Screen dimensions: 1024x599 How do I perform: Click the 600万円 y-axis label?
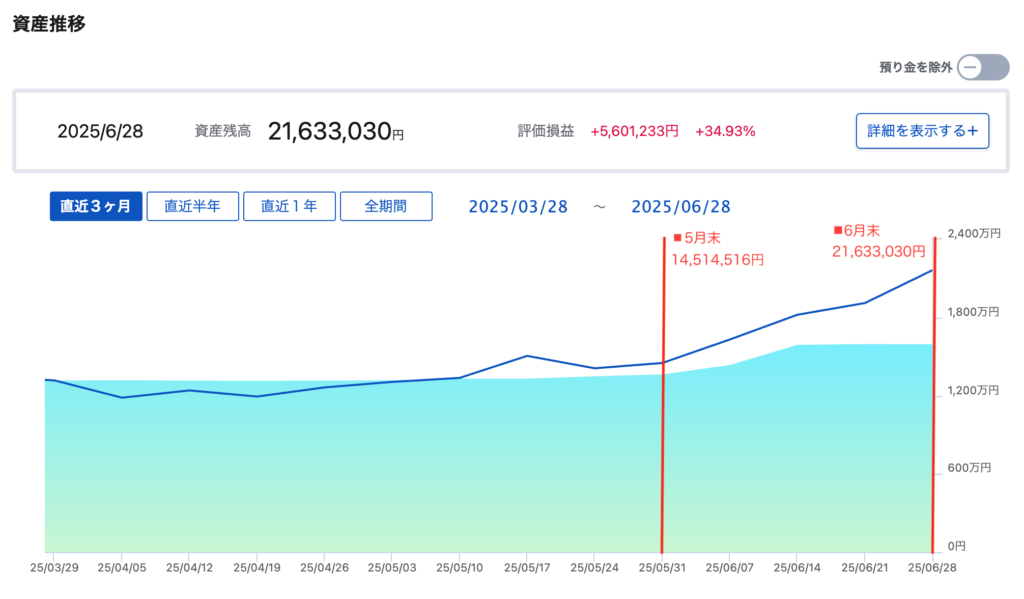point(969,468)
